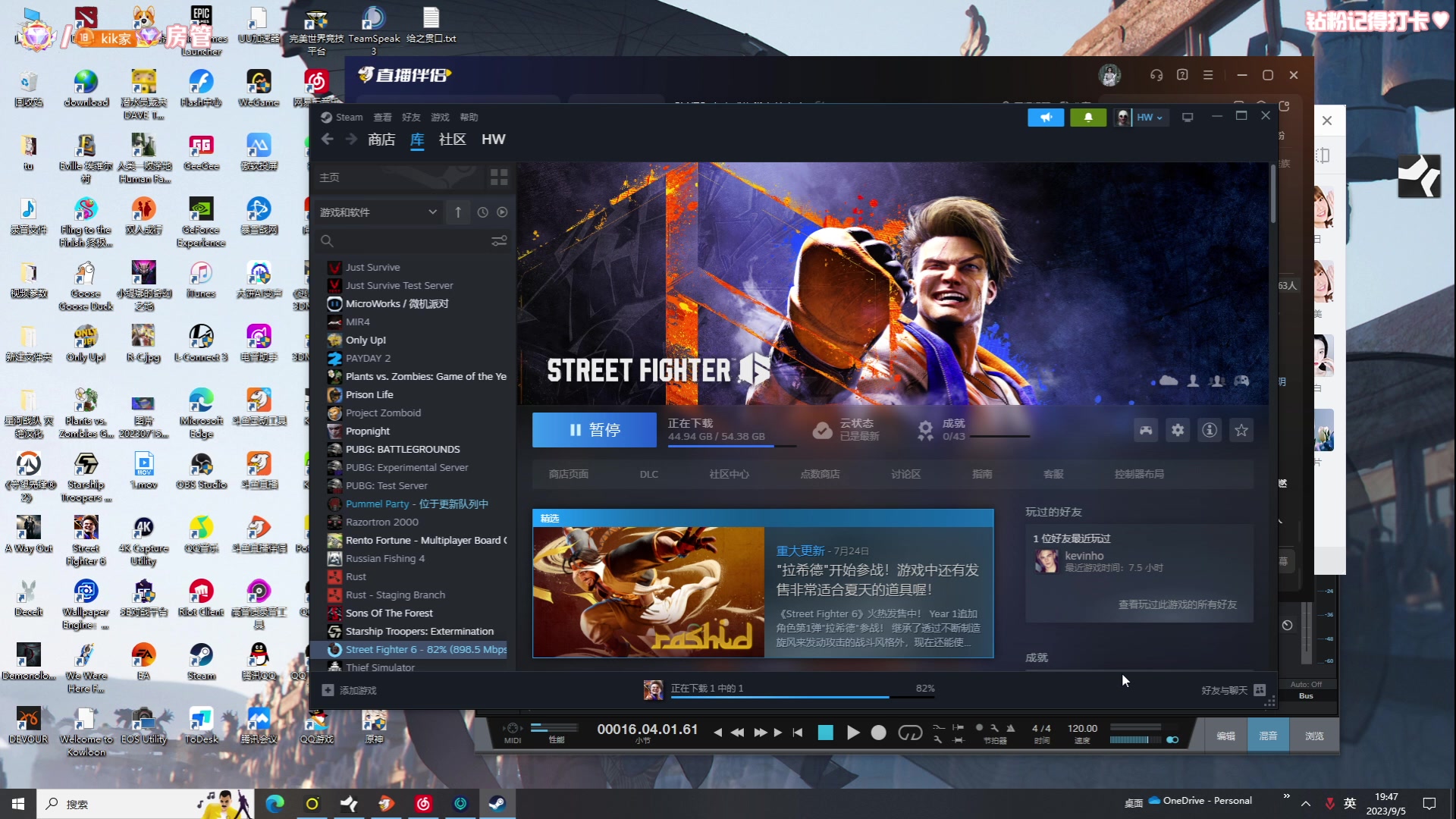
Task: Toggle the record button in DAW transport
Action: [x=878, y=733]
